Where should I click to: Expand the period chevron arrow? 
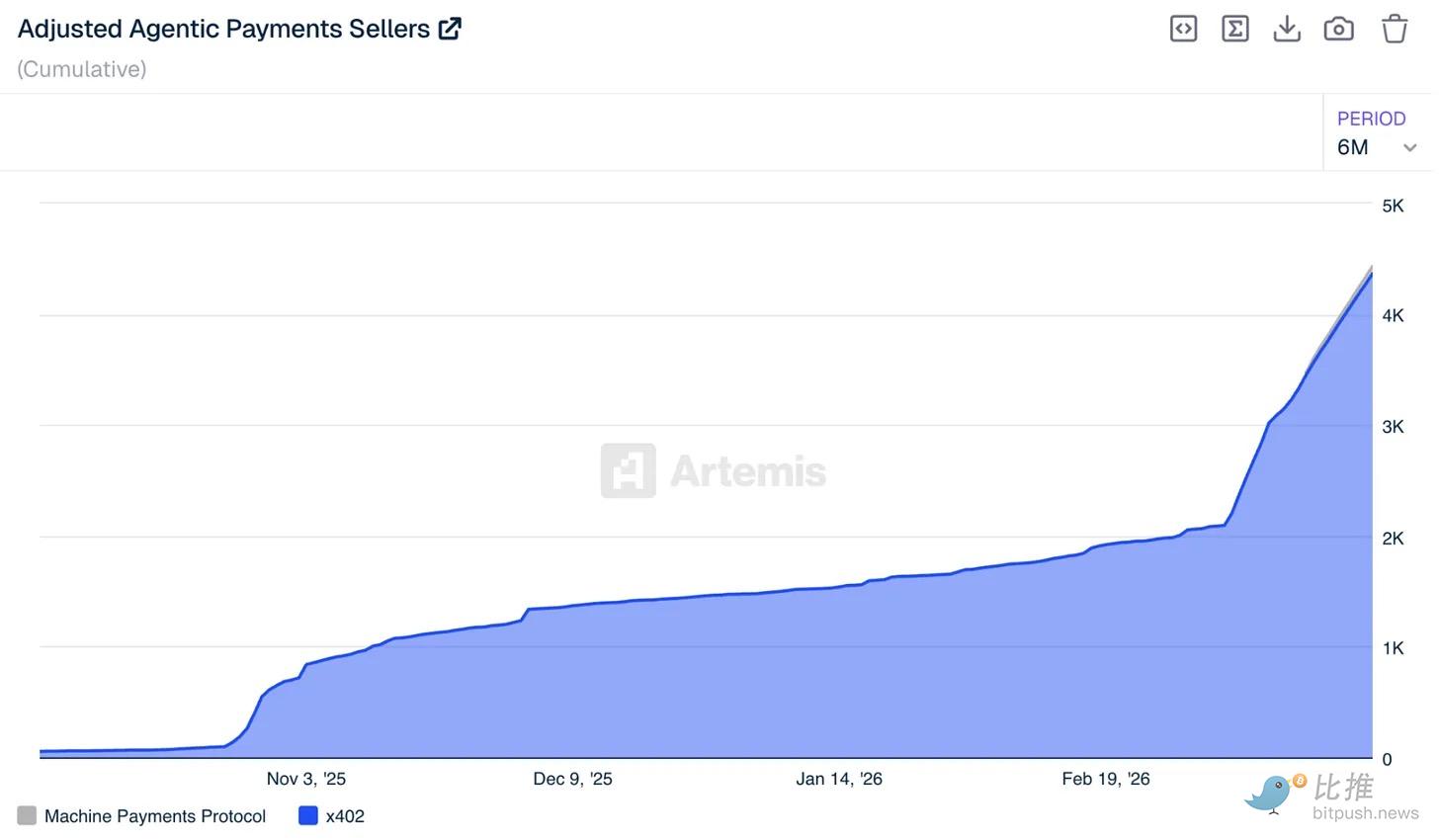pyautogui.click(x=1409, y=148)
